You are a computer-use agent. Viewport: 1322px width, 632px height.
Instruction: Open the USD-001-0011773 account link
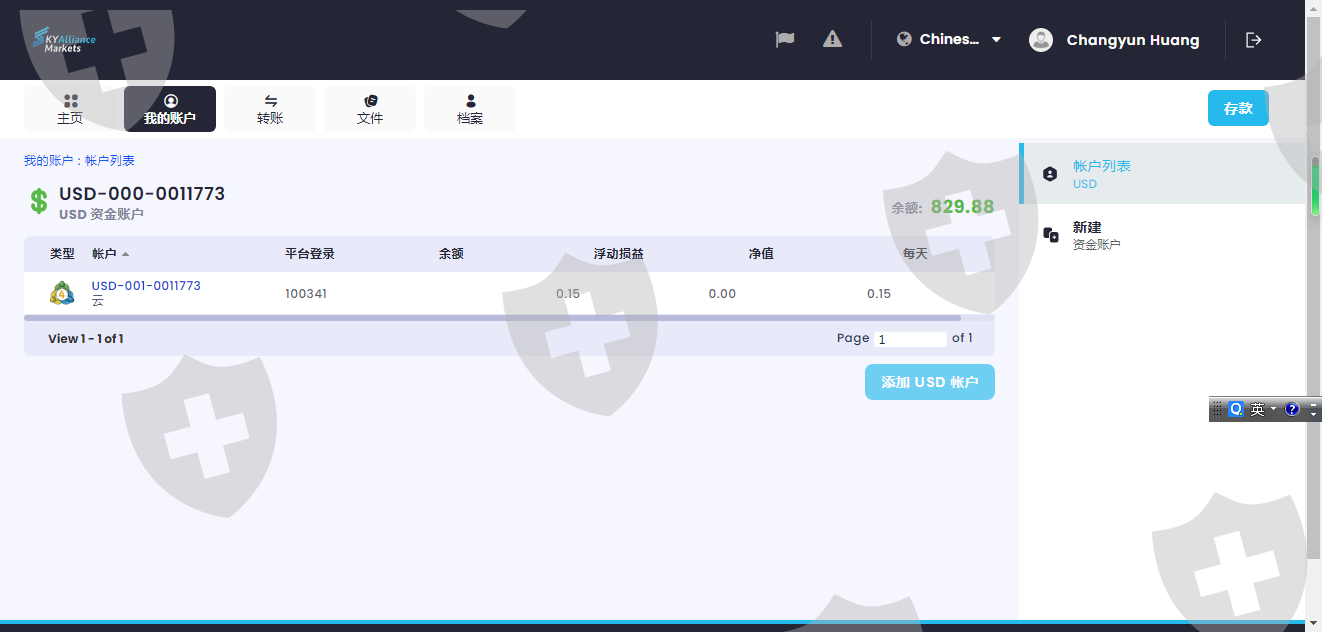tap(146, 286)
